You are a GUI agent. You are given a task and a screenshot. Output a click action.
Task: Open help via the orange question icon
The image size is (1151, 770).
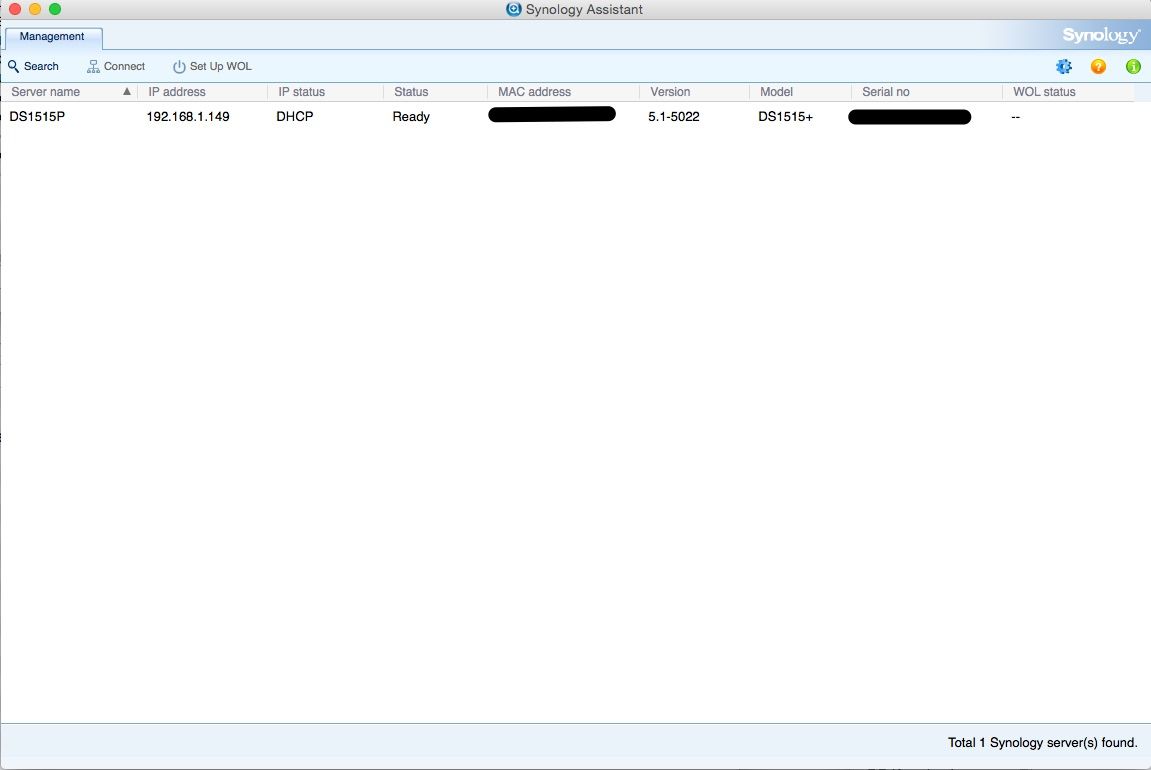tap(1098, 67)
